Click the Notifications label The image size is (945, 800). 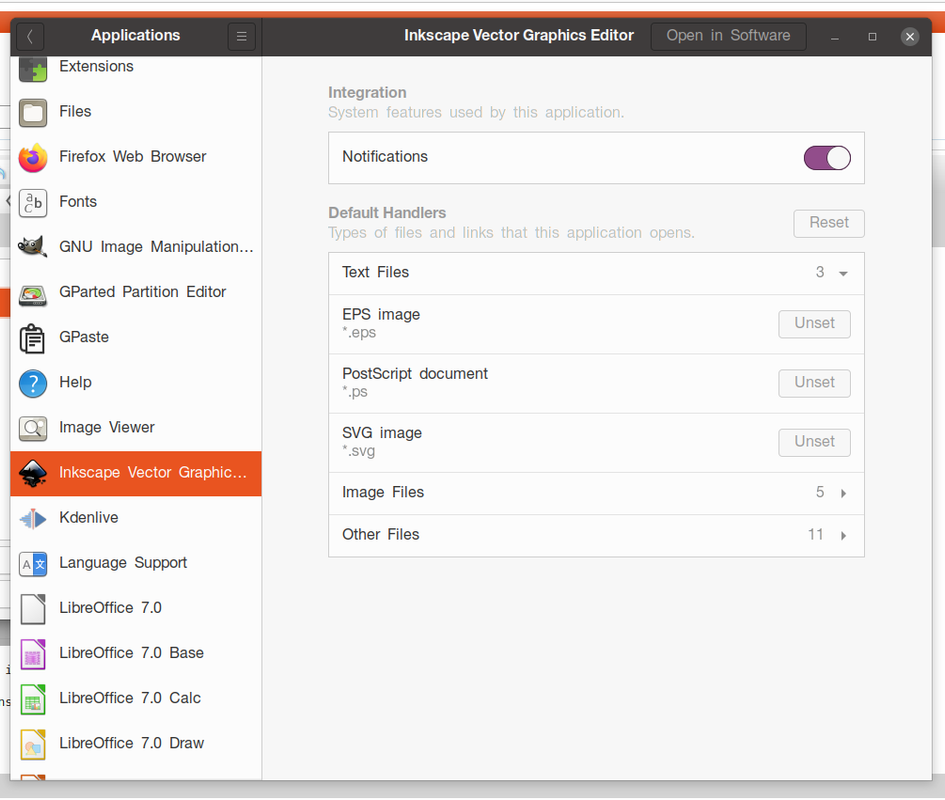(x=385, y=157)
